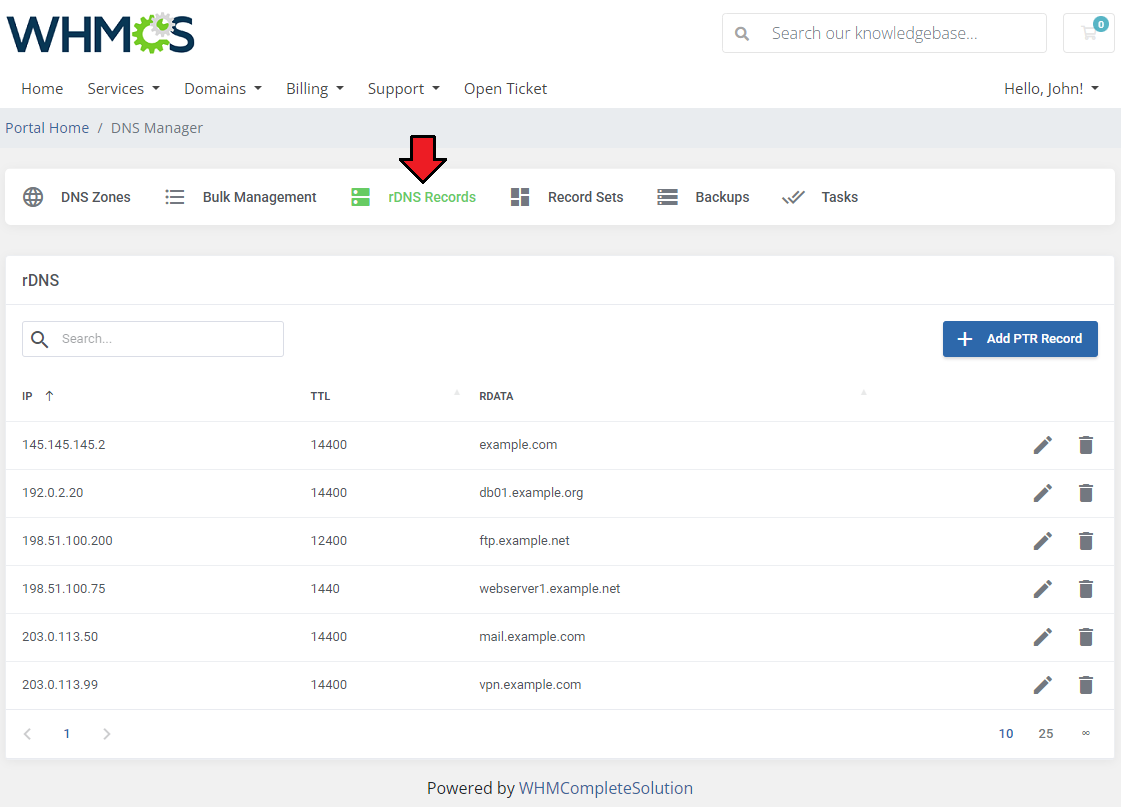The image size is (1121, 807).
Task: Click the Record Sets grid icon
Action: pos(520,197)
